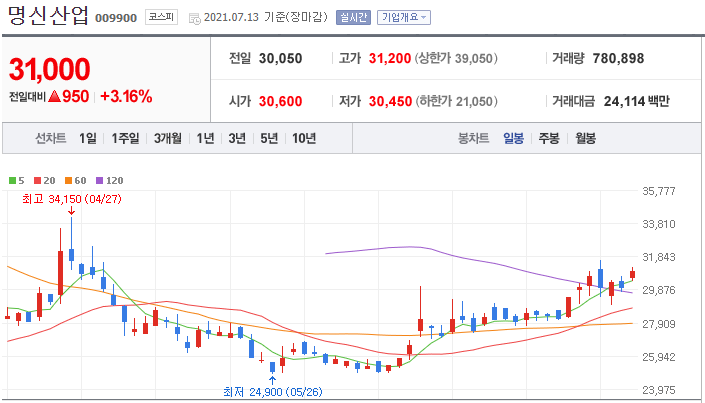Click the red up-triangle change icon
Viewport: 705px width, 403px height.
click(54, 96)
